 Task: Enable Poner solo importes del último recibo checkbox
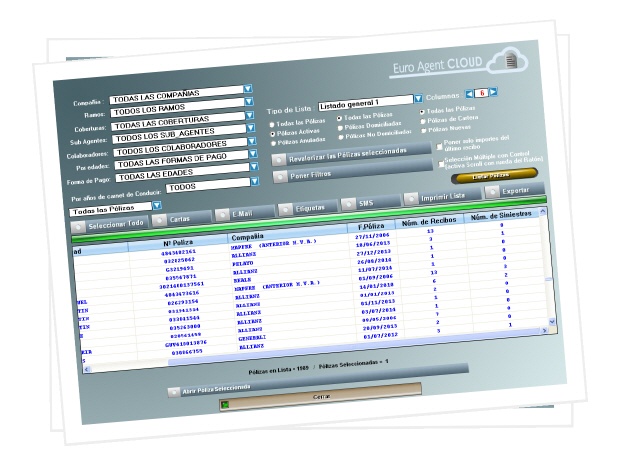pyautogui.click(x=439, y=146)
